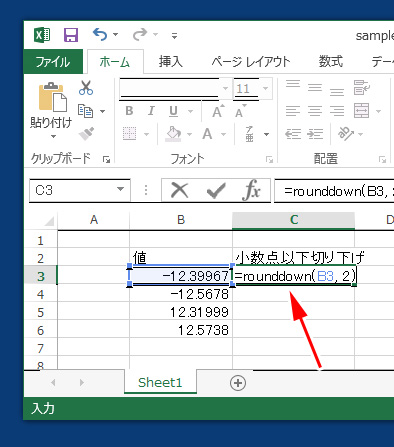This screenshot has height=447, width=394.
Task: Select the Format Painter brush icon
Action: point(86,134)
